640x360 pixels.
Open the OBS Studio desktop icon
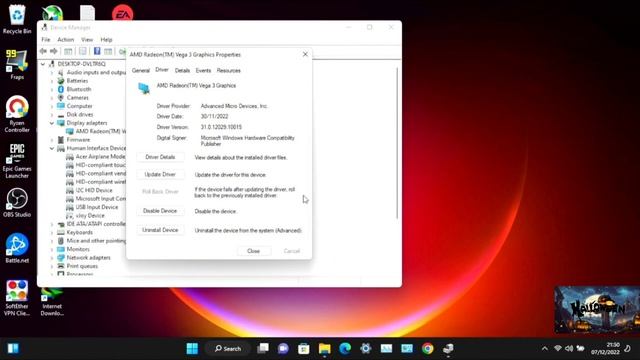tap(17, 202)
